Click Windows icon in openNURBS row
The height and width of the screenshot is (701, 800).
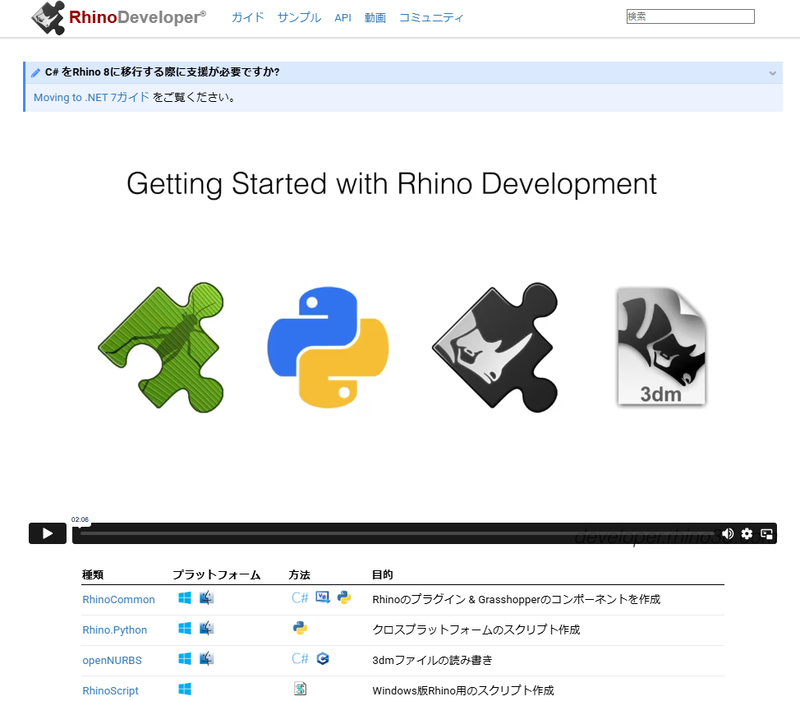click(x=185, y=659)
